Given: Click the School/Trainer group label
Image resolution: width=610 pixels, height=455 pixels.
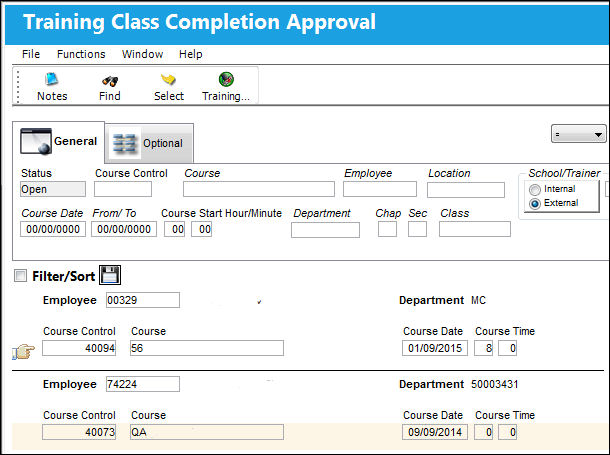Looking at the screenshot, I should pos(564,173).
